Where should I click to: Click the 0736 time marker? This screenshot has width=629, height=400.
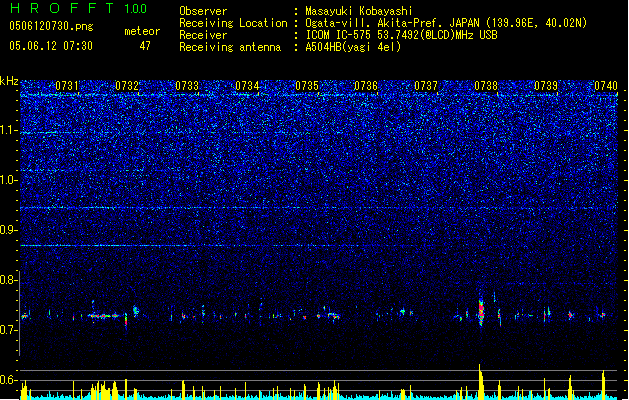point(366,86)
